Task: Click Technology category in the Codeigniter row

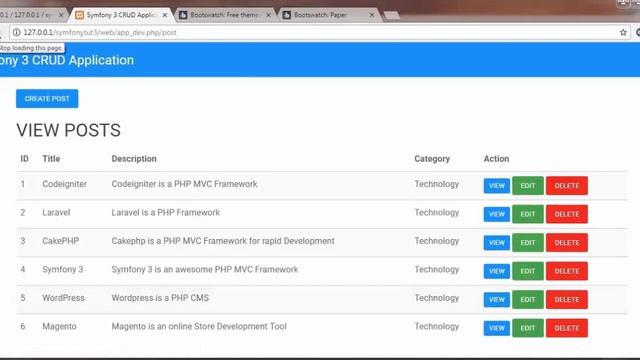Action: (x=437, y=184)
